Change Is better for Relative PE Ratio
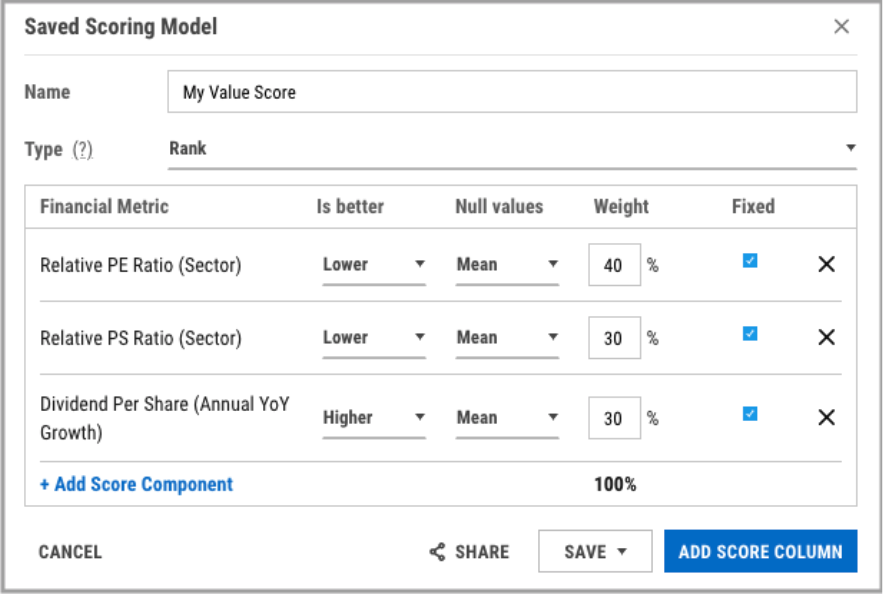884x594 pixels. [x=374, y=265]
